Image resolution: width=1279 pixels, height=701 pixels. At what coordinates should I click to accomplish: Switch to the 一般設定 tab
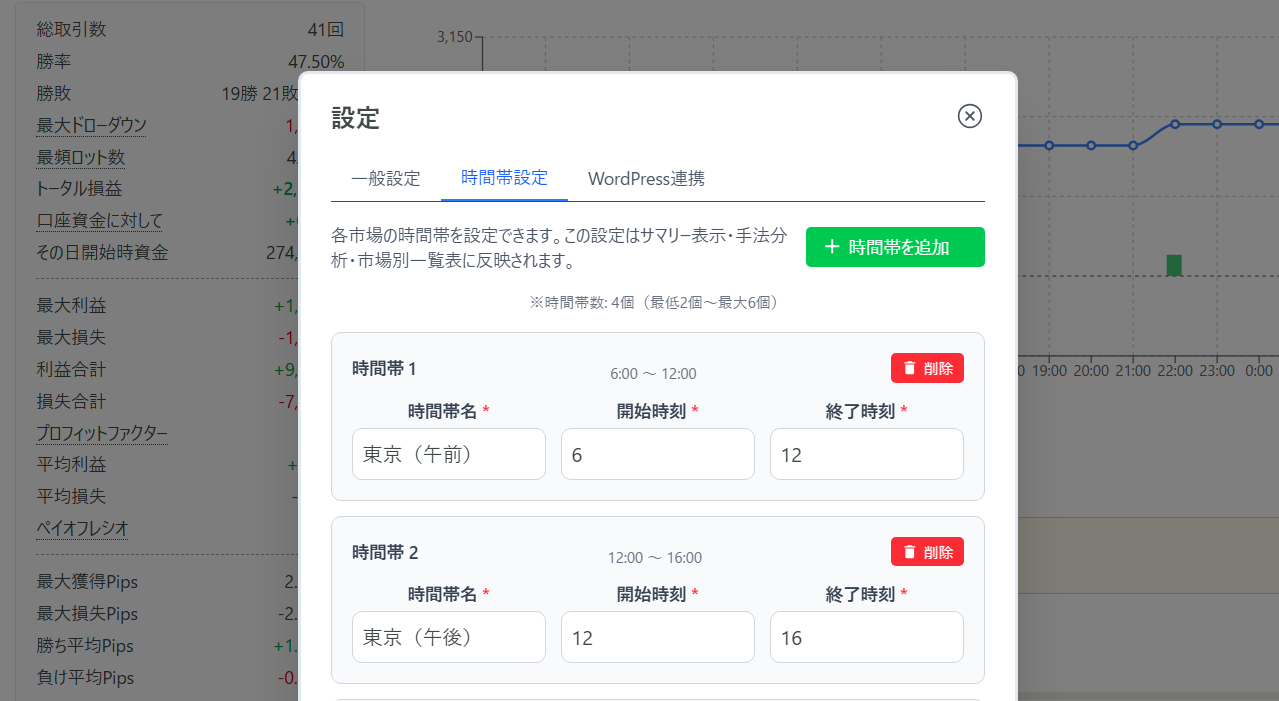tap(386, 179)
